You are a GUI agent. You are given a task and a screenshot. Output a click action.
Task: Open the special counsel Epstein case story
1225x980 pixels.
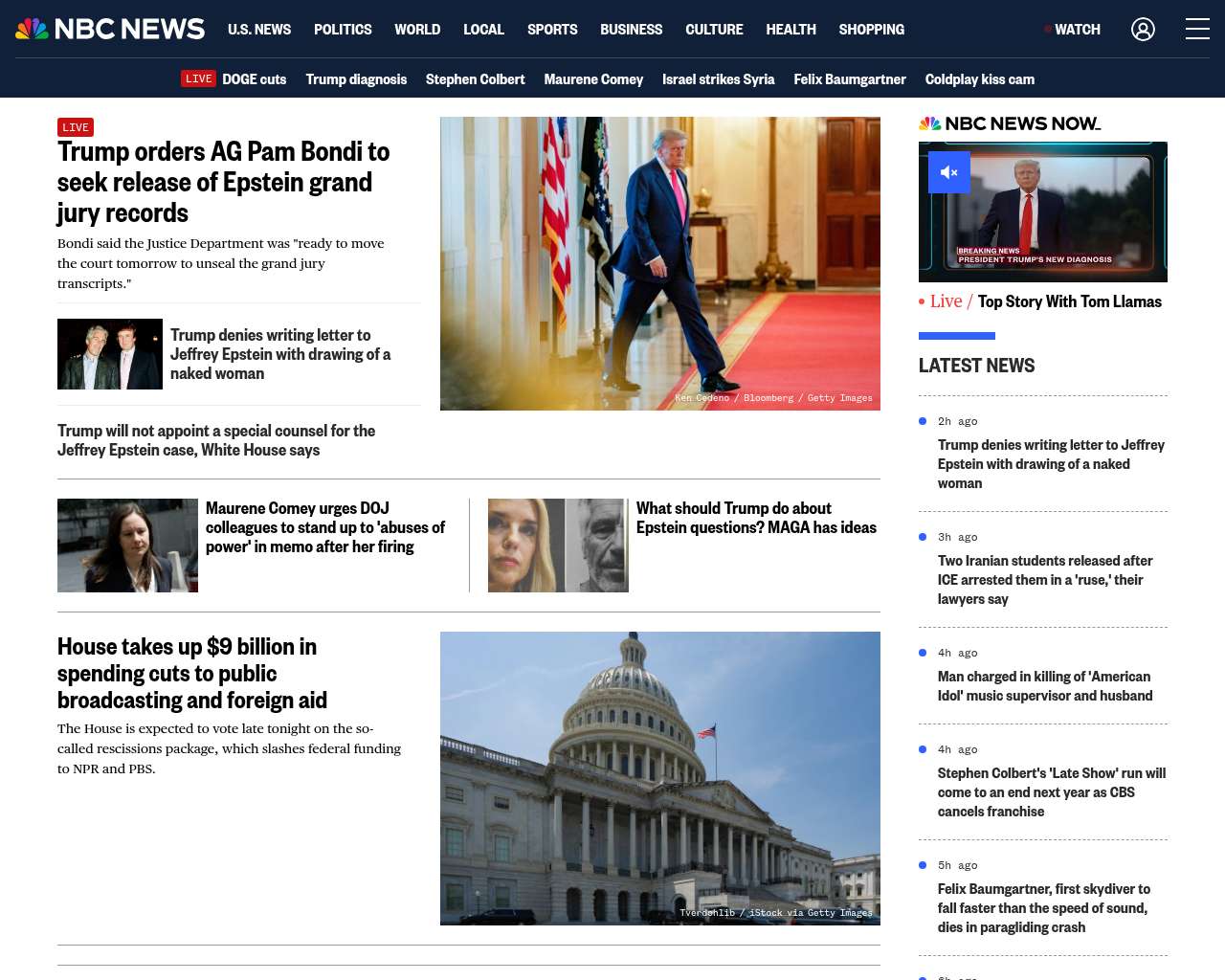coord(216,440)
